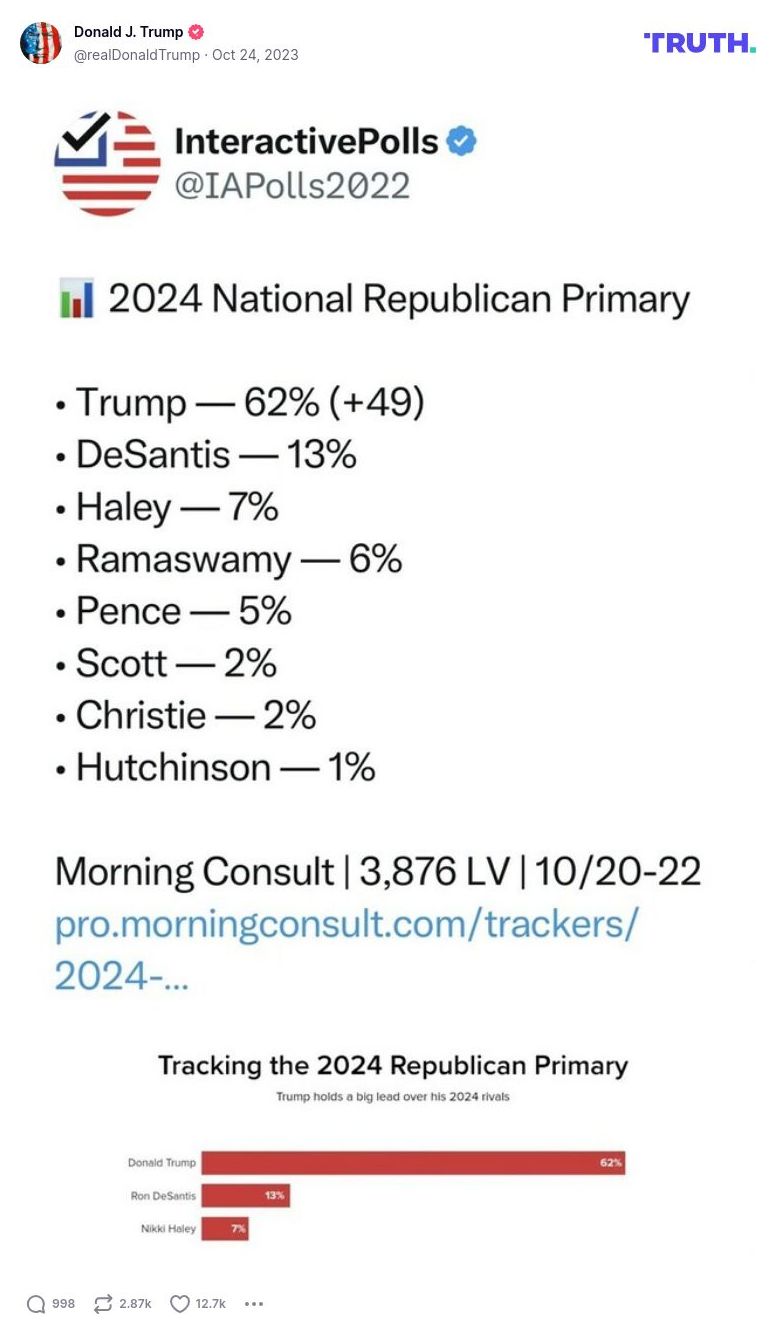The height and width of the screenshot is (1334, 777).
Task: Click the @IAPolls2022 handle
Action: pyautogui.click(x=292, y=185)
